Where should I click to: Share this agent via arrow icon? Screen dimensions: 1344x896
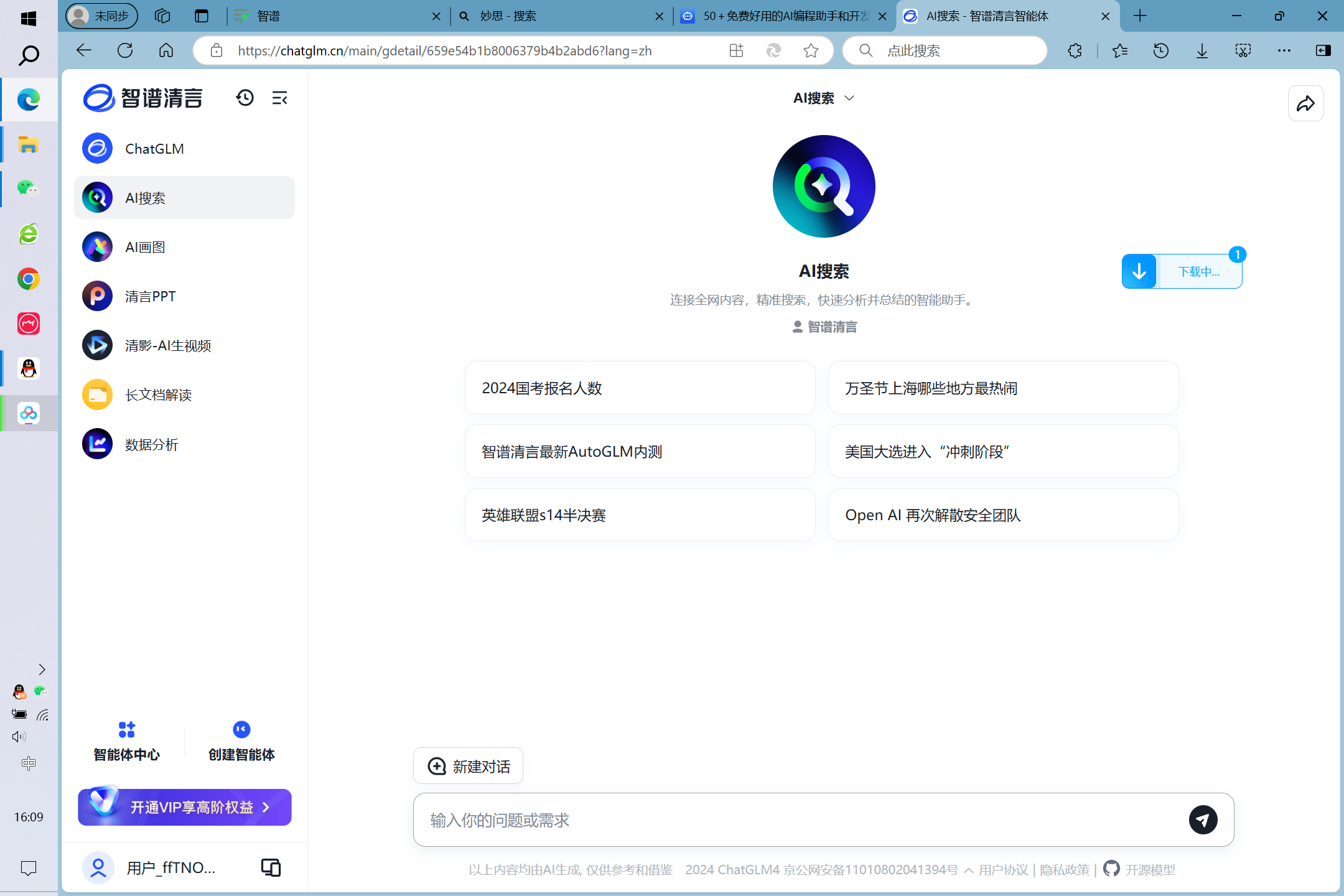(1305, 103)
